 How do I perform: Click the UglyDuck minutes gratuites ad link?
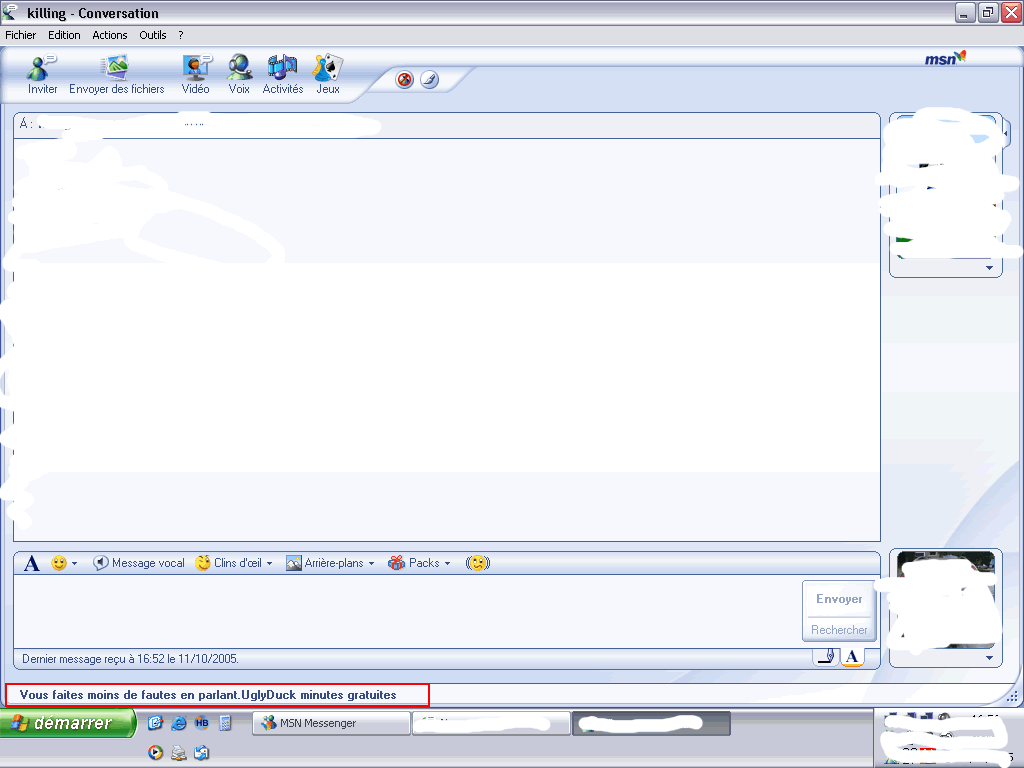pos(208,695)
